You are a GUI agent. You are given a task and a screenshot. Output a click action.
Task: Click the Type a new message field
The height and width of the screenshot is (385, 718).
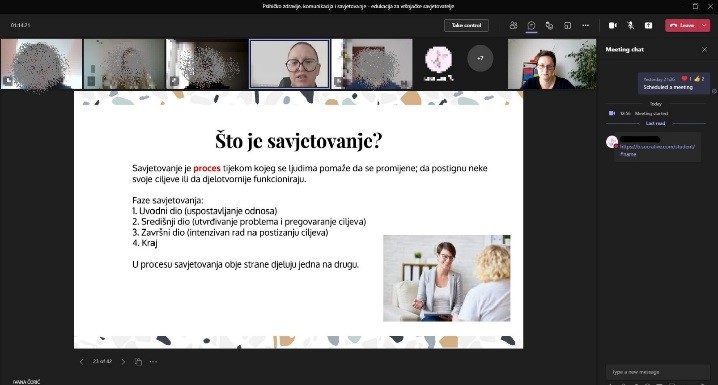pos(658,372)
